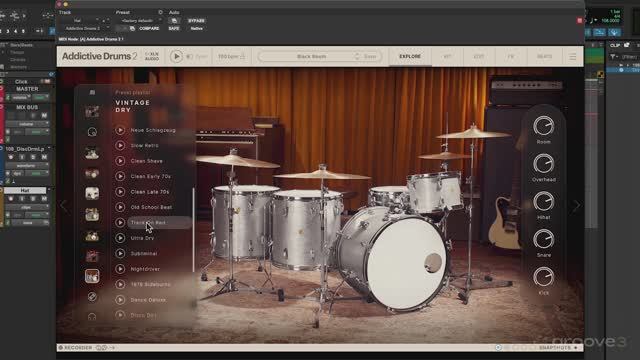Preview the Clean Shave preset
The height and width of the screenshot is (360, 640).
[120, 161]
